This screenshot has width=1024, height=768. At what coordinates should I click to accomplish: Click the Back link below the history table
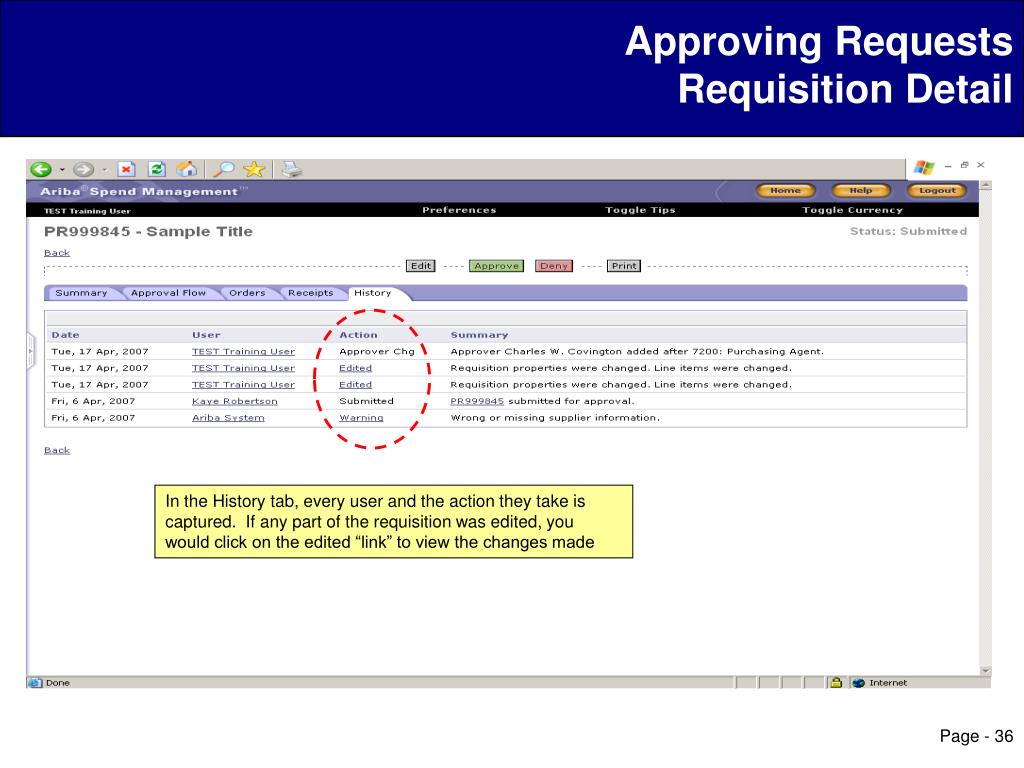[57, 450]
